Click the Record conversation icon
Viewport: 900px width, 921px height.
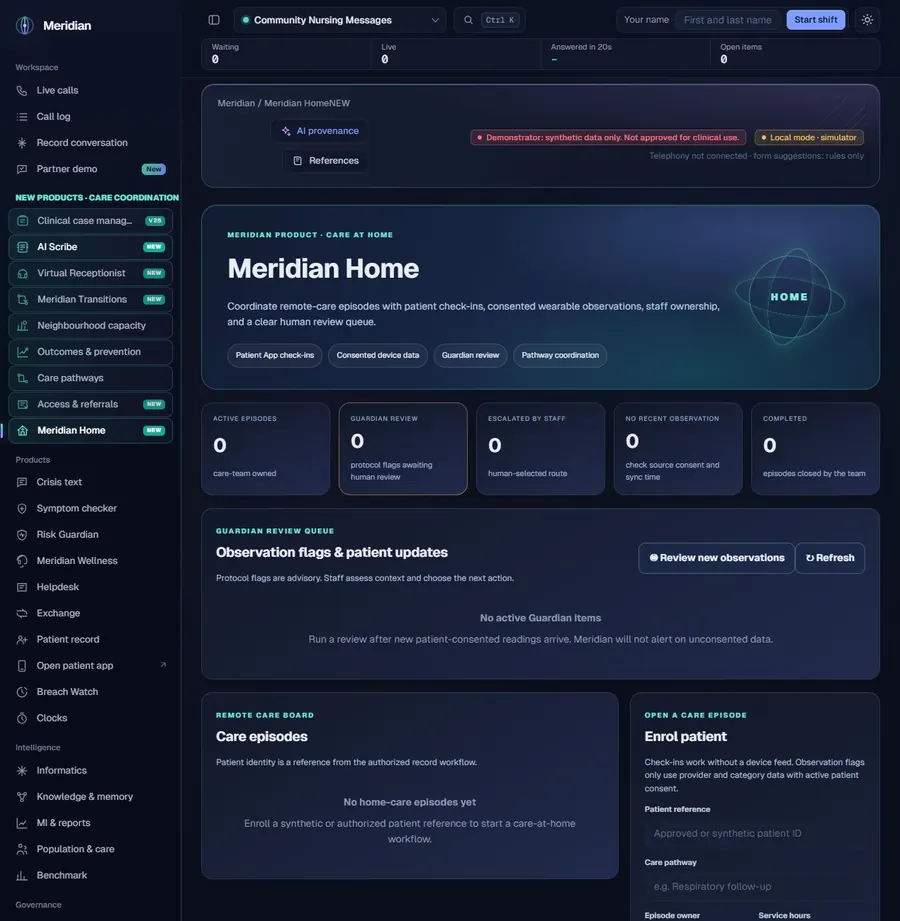22,143
